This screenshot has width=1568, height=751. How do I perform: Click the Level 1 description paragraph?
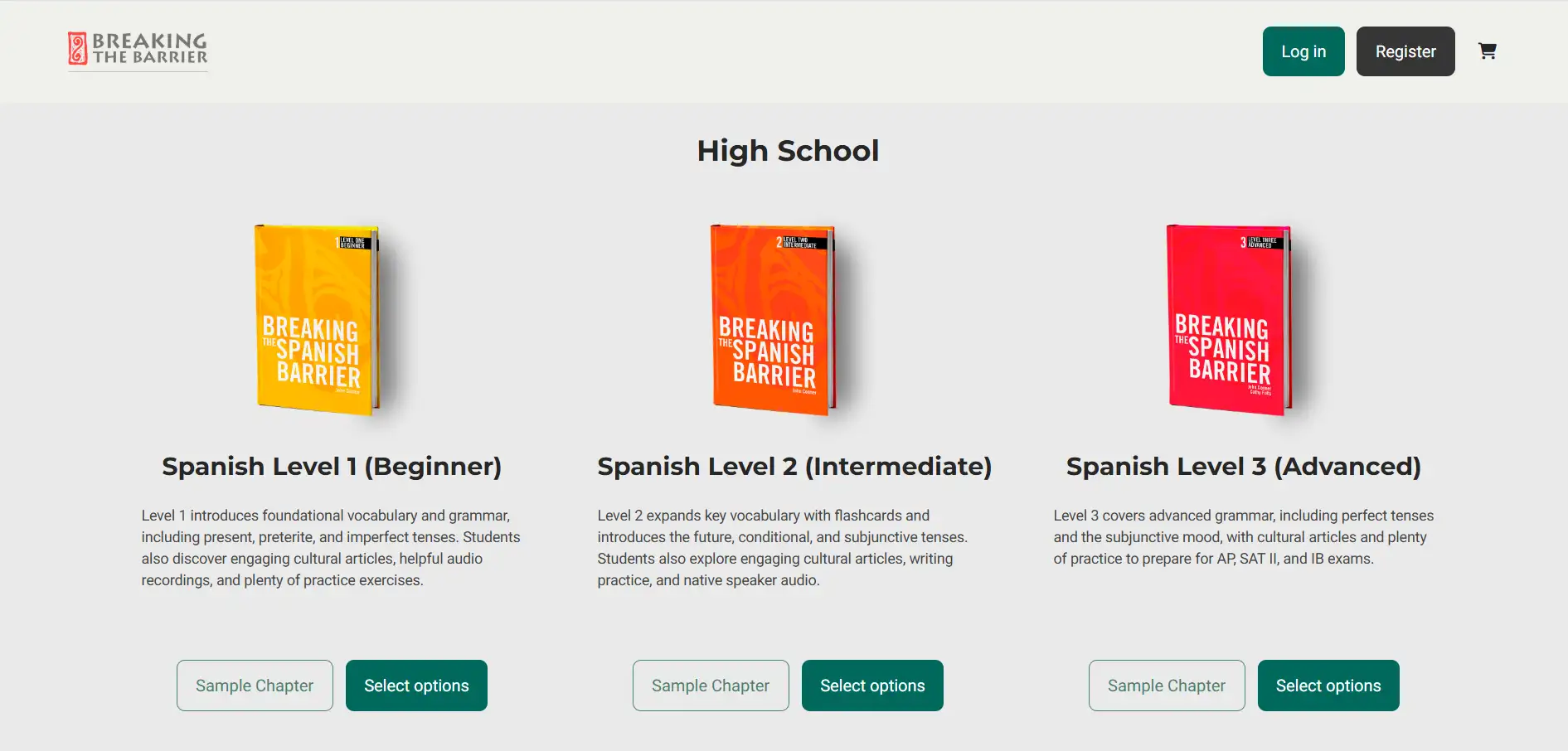(x=332, y=548)
